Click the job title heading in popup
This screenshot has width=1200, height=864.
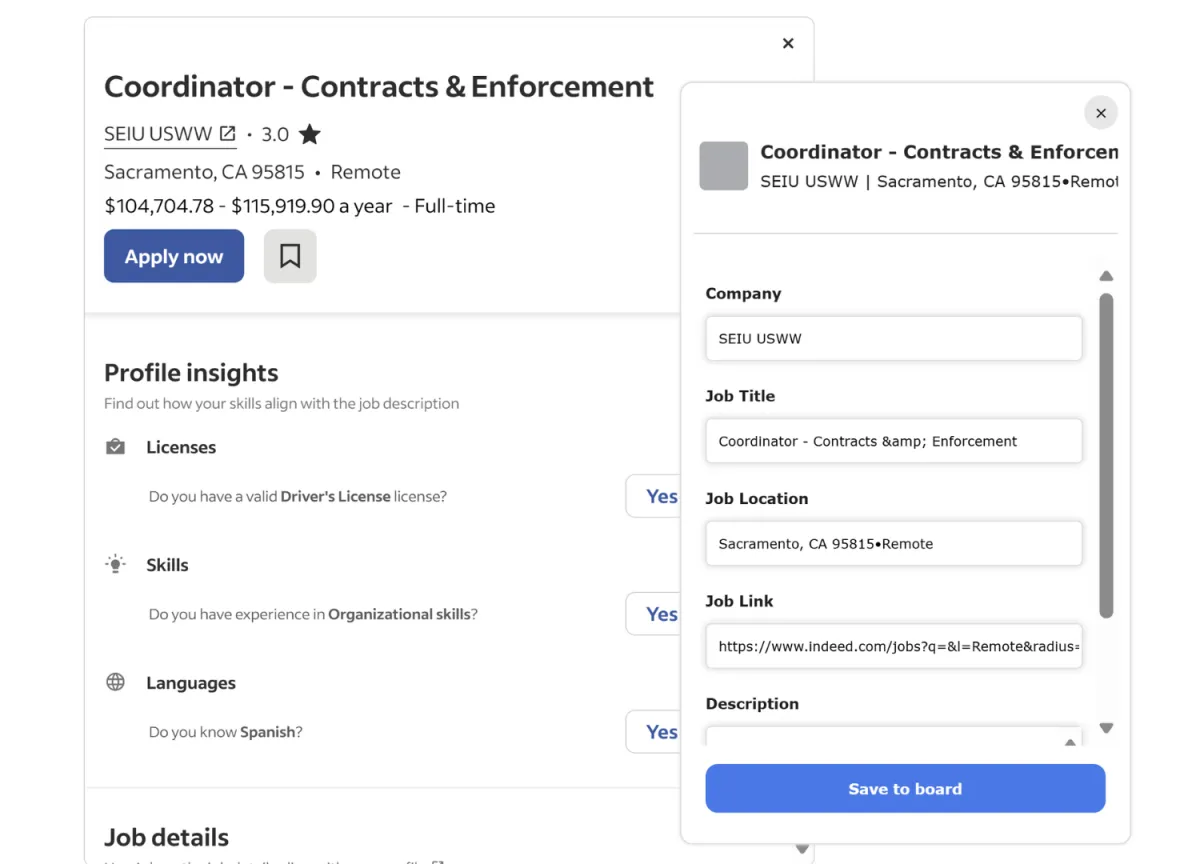tap(939, 152)
